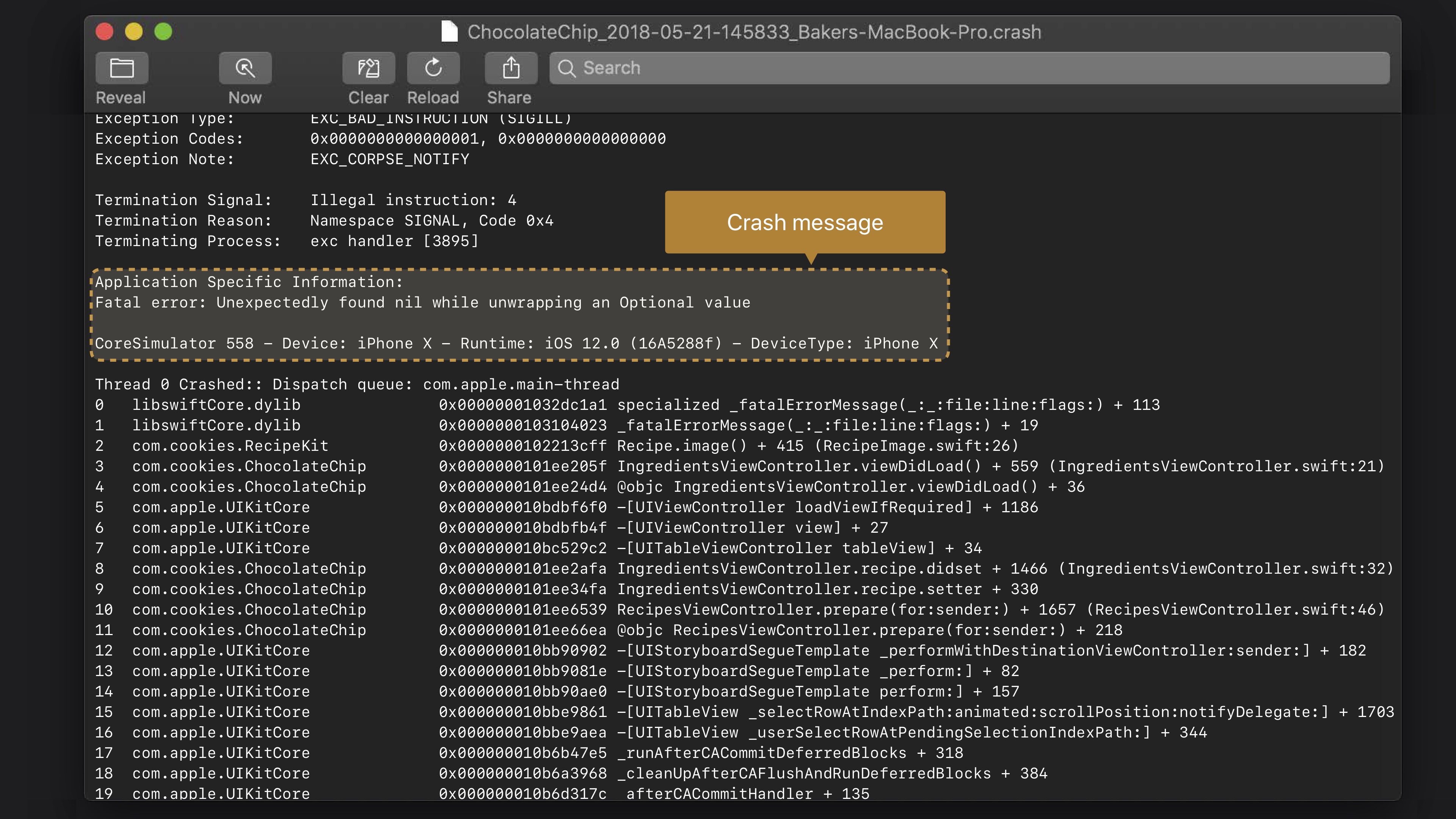Click the Fatal error nil unwrapping line
Image resolution: width=1456 pixels, height=819 pixels.
(422, 303)
